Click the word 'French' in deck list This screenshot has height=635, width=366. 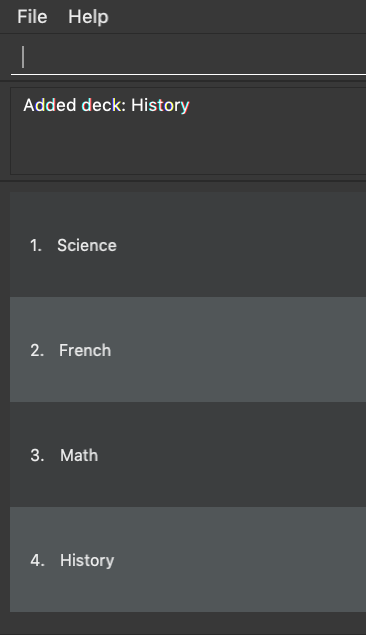click(x=85, y=350)
